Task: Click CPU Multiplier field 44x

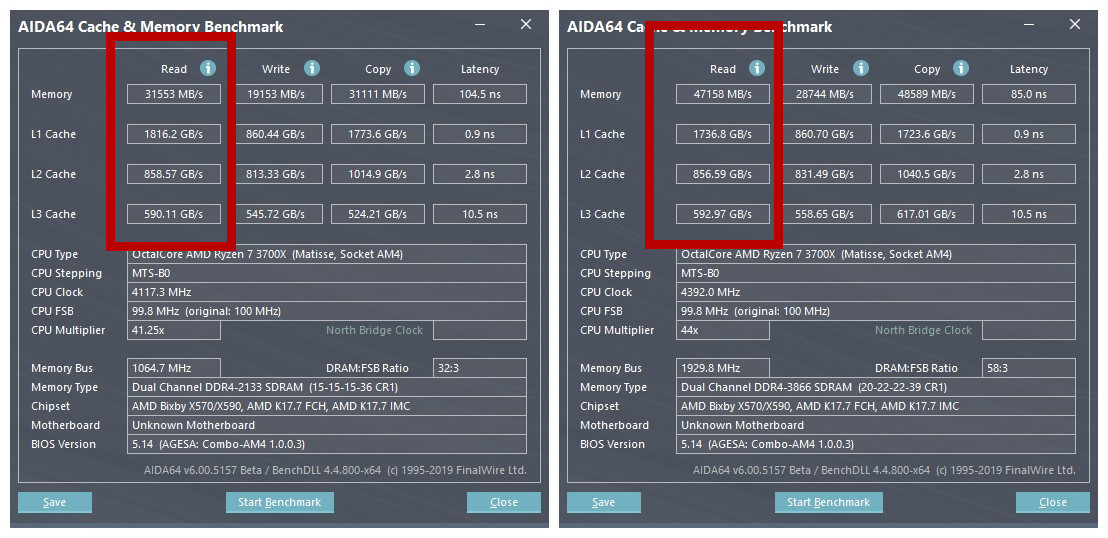Action: 723,330
